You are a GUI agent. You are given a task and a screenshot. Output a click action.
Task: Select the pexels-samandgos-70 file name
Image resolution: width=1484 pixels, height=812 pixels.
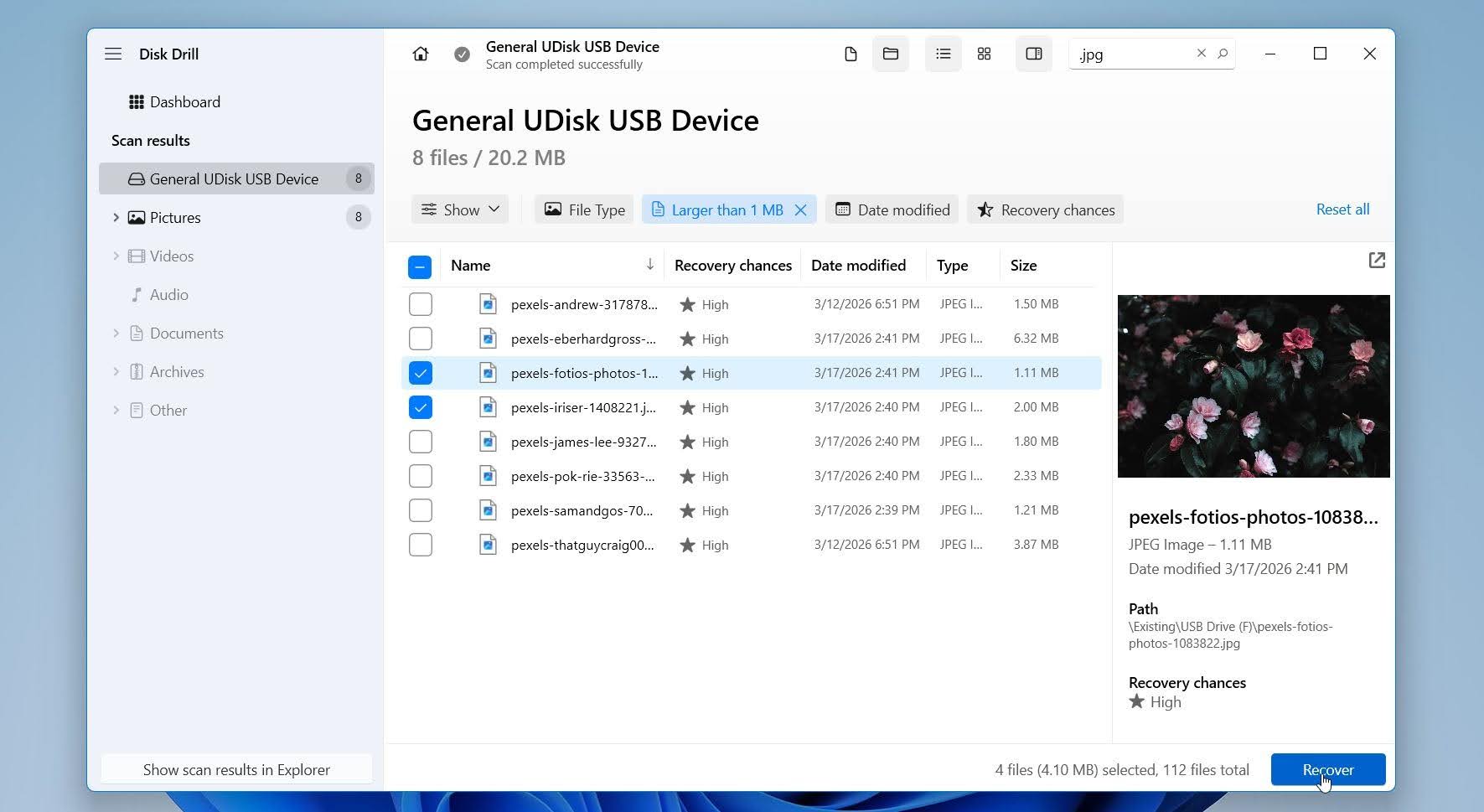(x=582, y=510)
